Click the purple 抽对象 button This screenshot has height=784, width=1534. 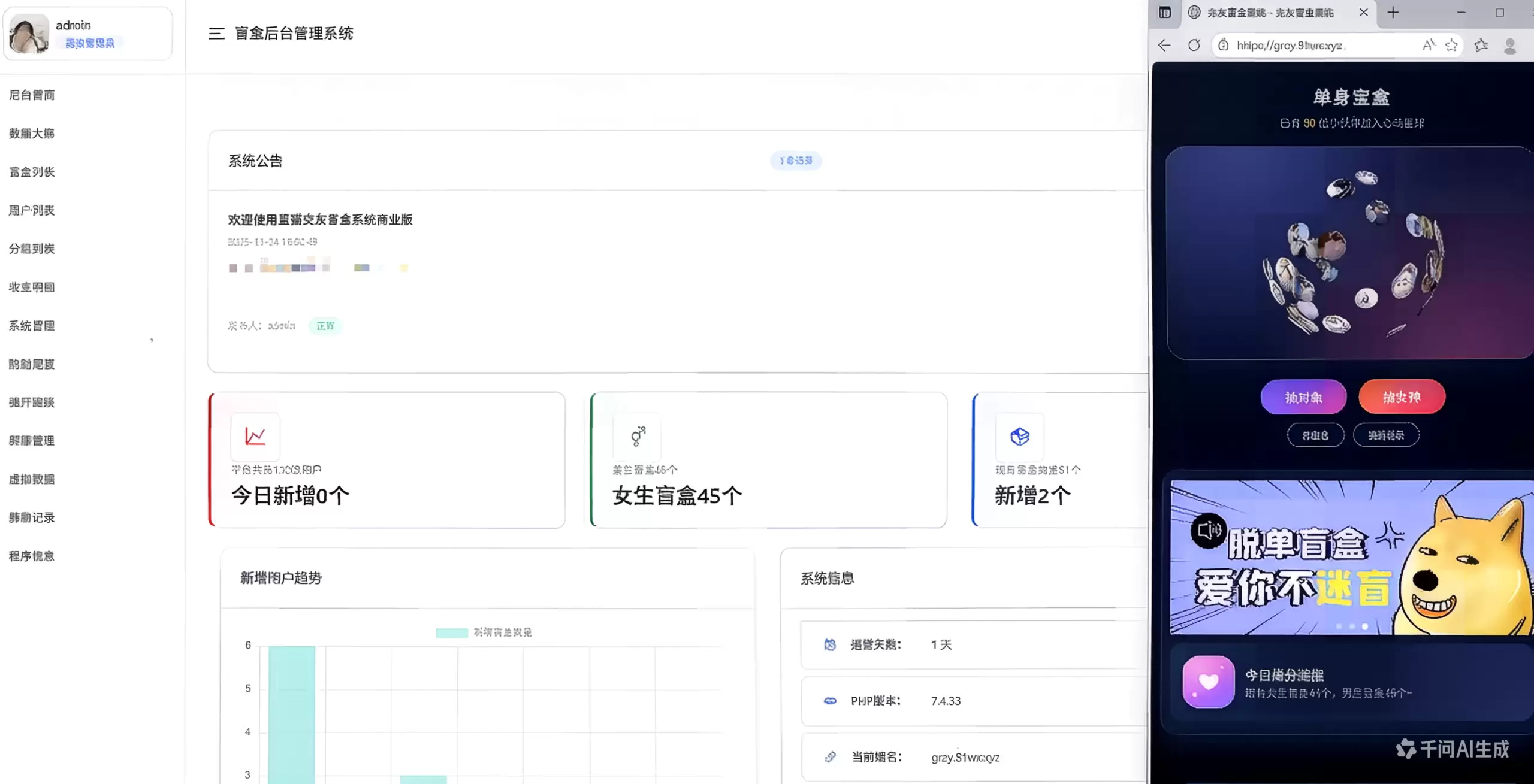[1303, 397]
